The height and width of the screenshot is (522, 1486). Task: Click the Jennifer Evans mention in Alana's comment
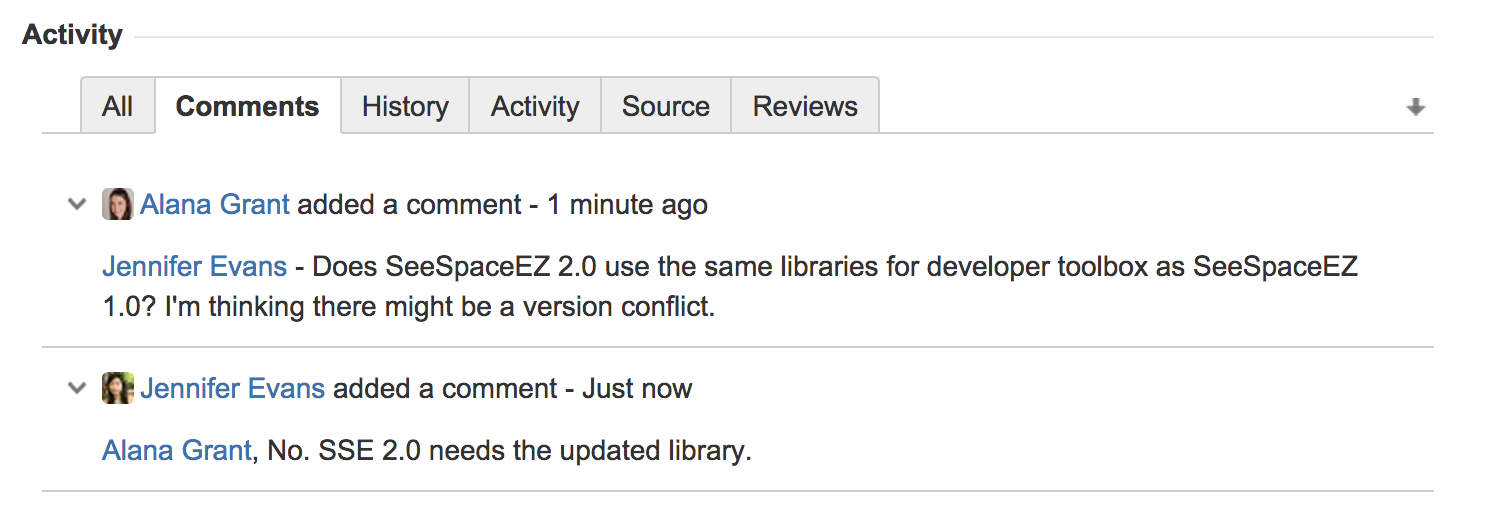tap(194, 267)
